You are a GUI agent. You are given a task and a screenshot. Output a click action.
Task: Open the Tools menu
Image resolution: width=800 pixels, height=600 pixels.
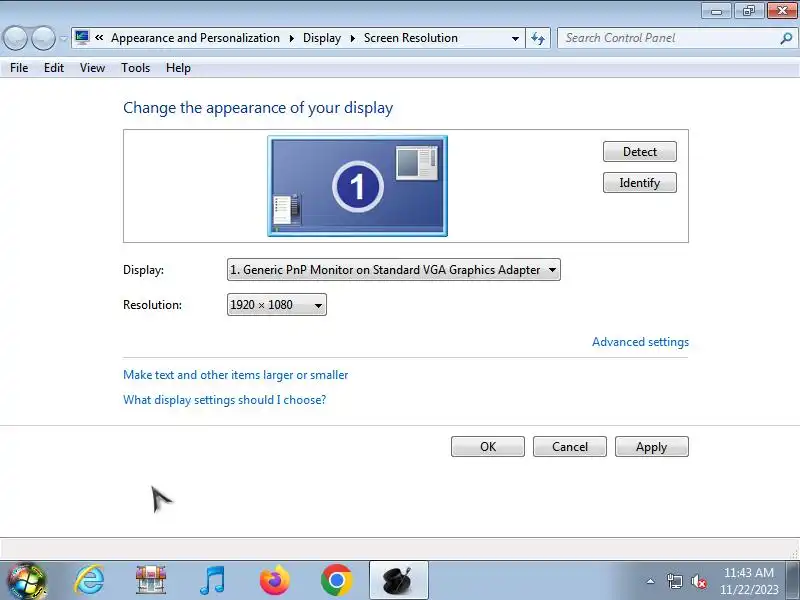(x=135, y=68)
